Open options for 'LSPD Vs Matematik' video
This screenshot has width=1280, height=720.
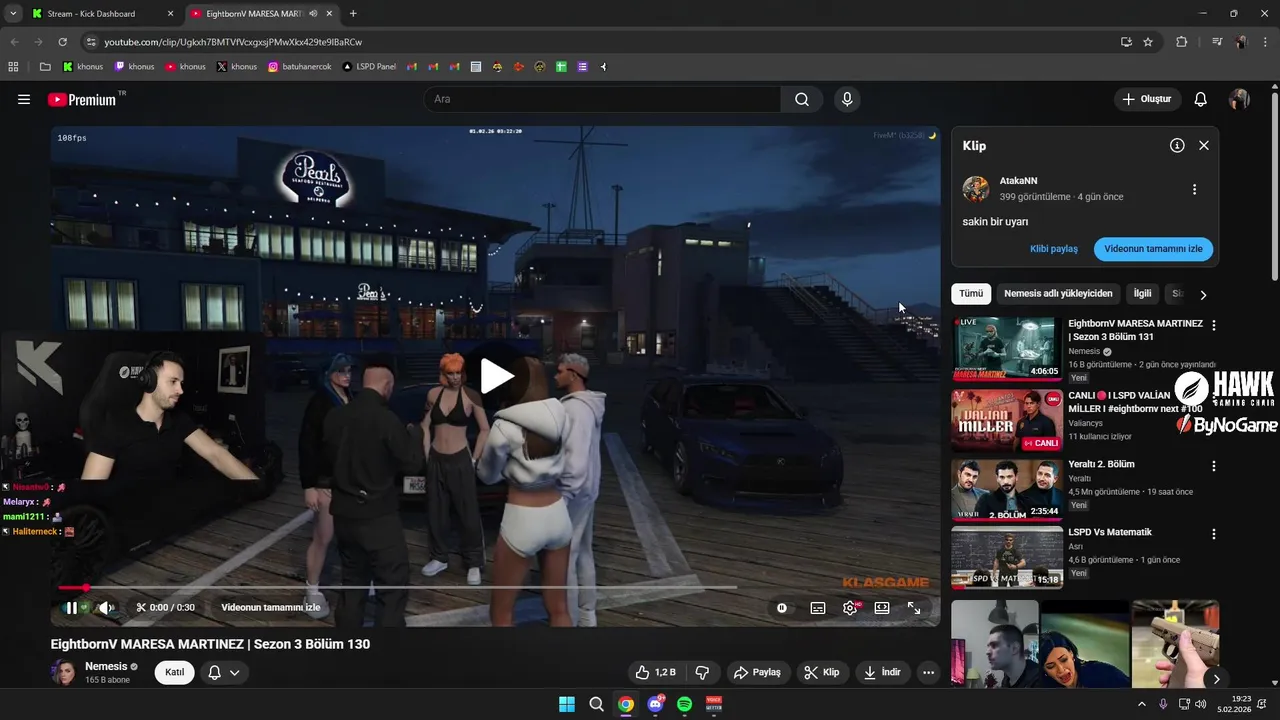point(1214,534)
